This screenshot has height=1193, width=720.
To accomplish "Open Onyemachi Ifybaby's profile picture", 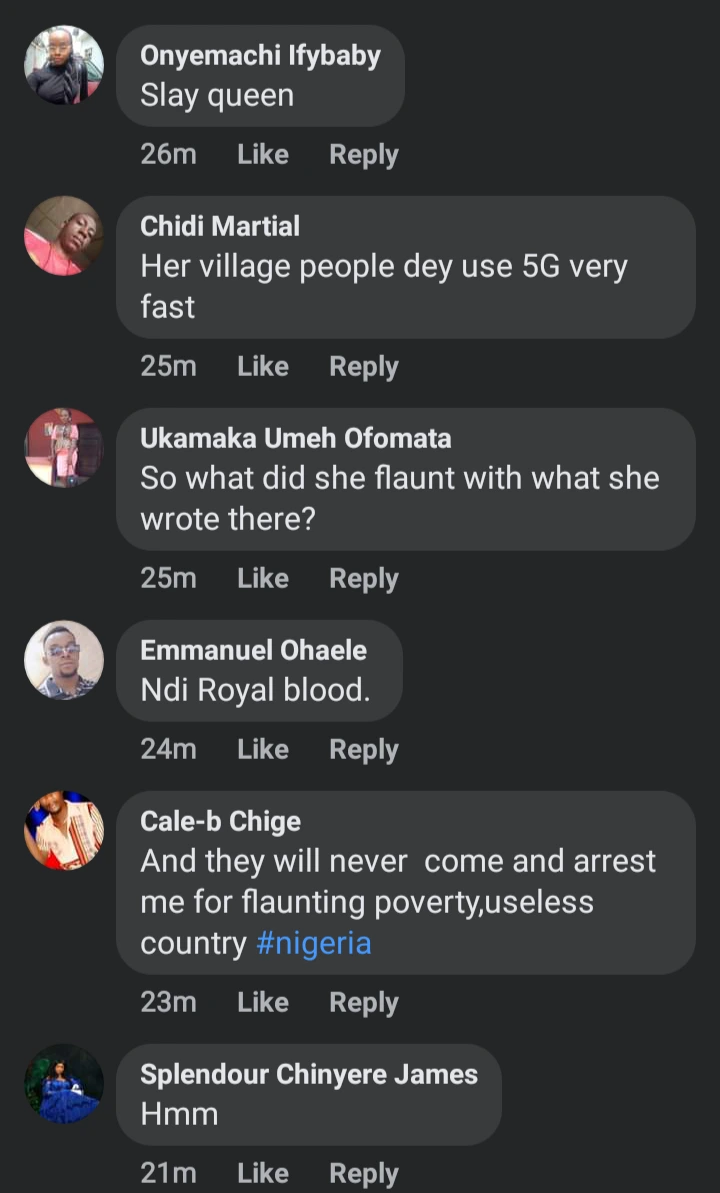I will click(x=64, y=65).
